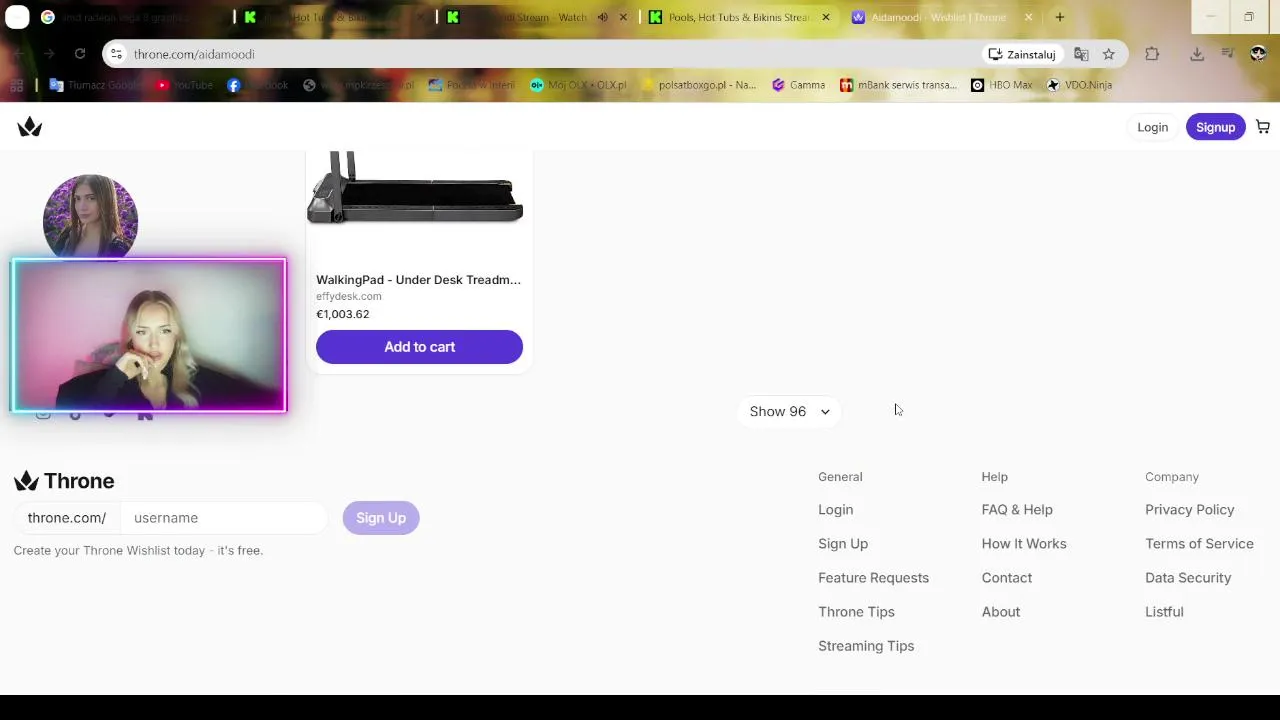The height and width of the screenshot is (720, 1280).
Task: Open the footer Sign Up link under General
Action: 843,544
